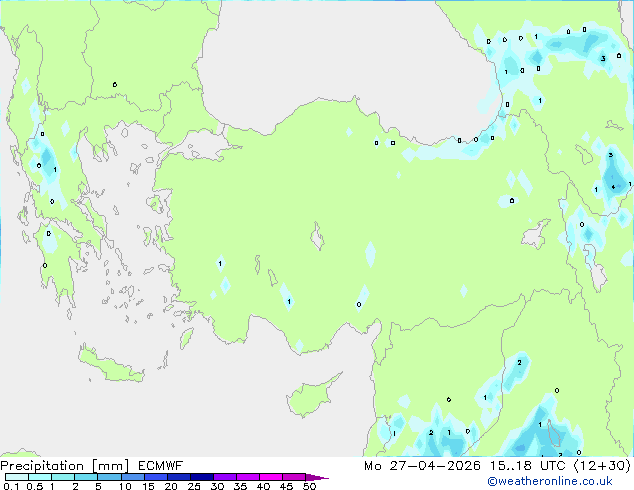Click the legend label "0.5"
The width and height of the screenshot is (634, 490).
point(35,486)
